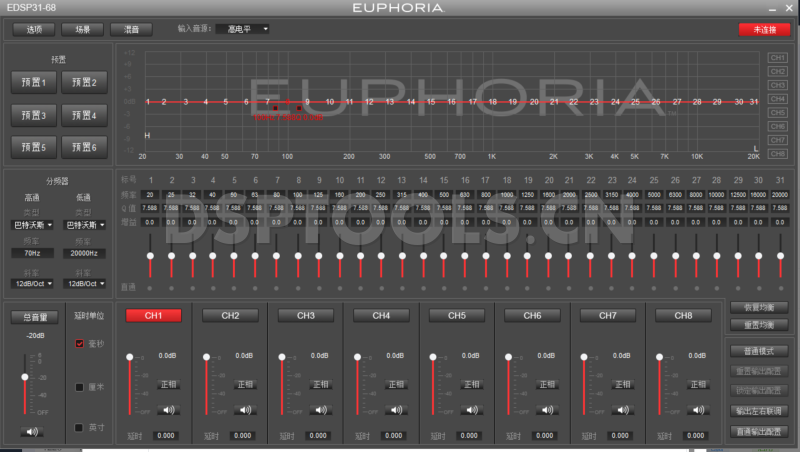Mute CH5 with its speaker icon
Viewport: 800px width, 452px height.
[471, 409]
